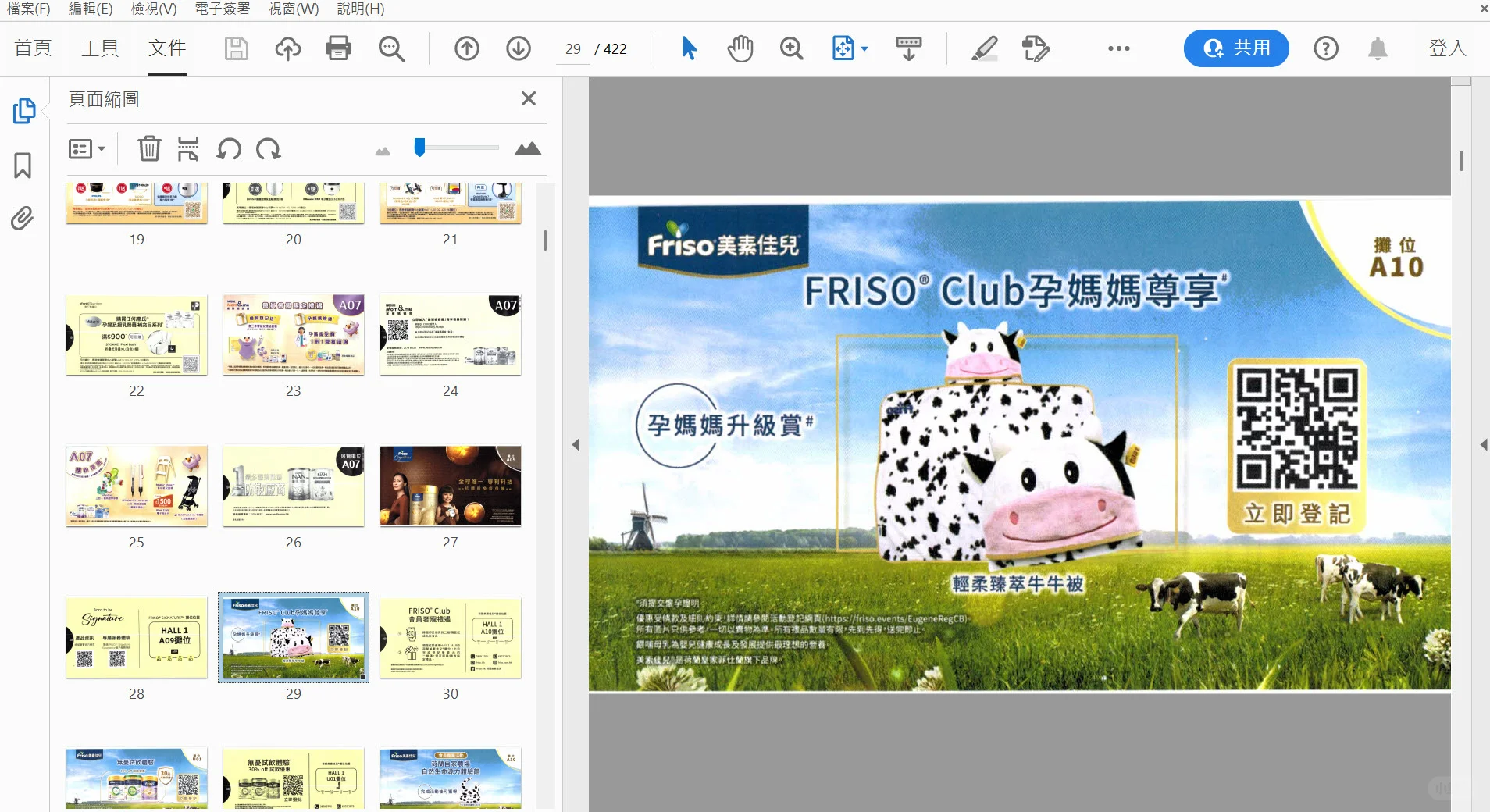Open help with question mark icon
This screenshot has width=1490, height=812.
tap(1326, 48)
